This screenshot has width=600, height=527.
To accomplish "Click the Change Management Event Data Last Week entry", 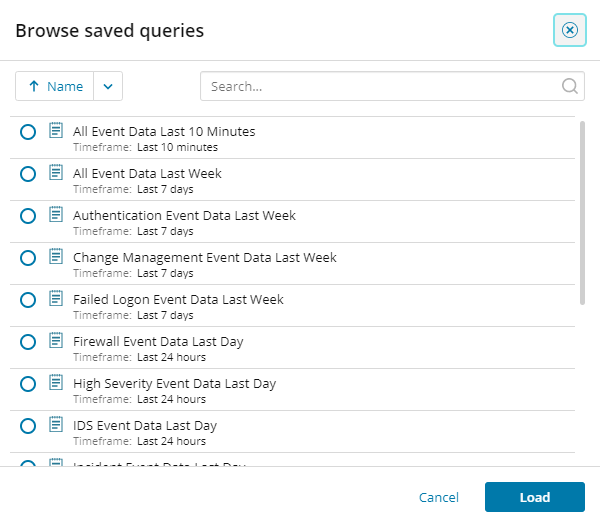I will 204,257.
